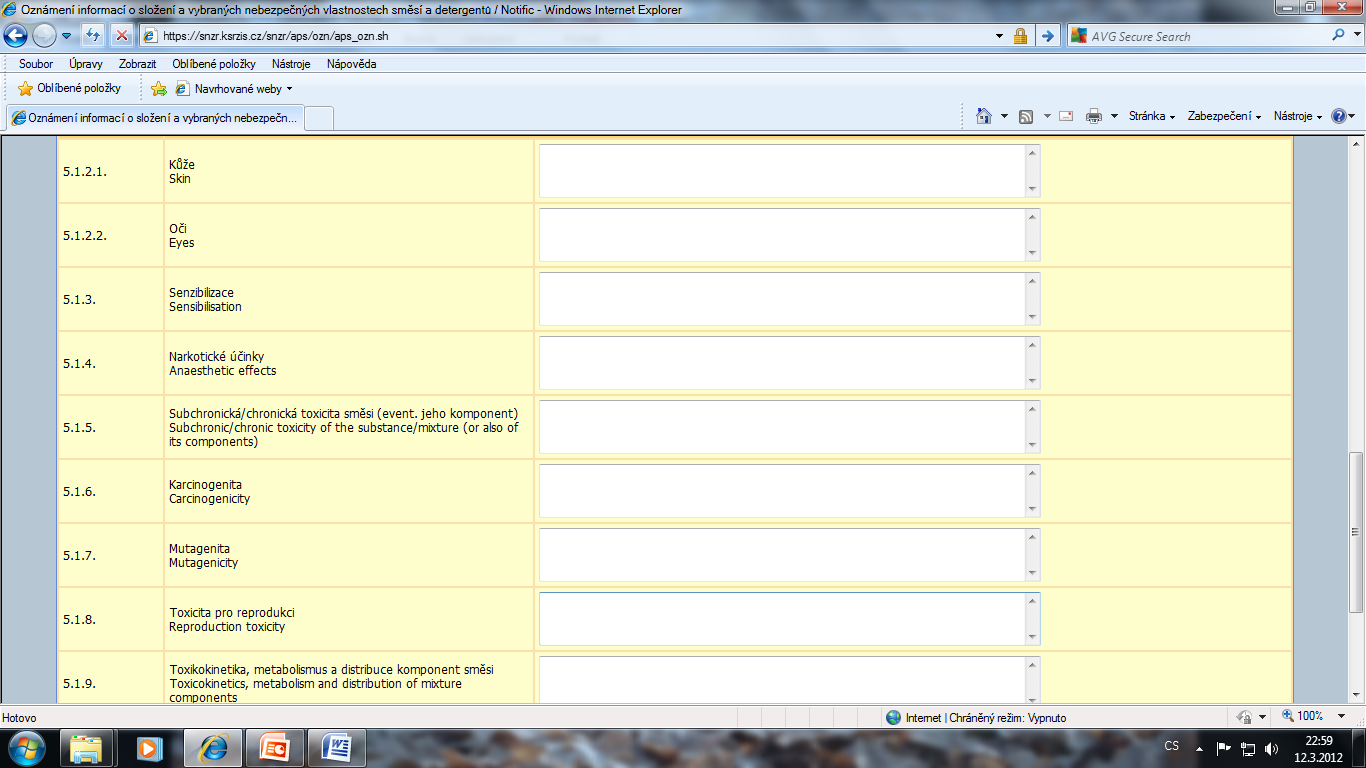1366x768 pixels.
Task: Click the browser Back arrow button
Action: coord(16,36)
